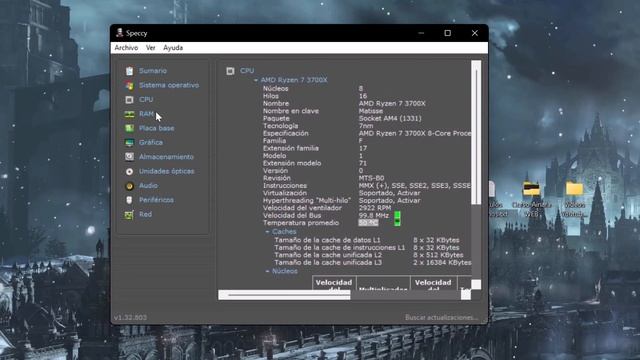
Task: Collapse the Núcleos tree node
Action: click(x=267, y=271)
